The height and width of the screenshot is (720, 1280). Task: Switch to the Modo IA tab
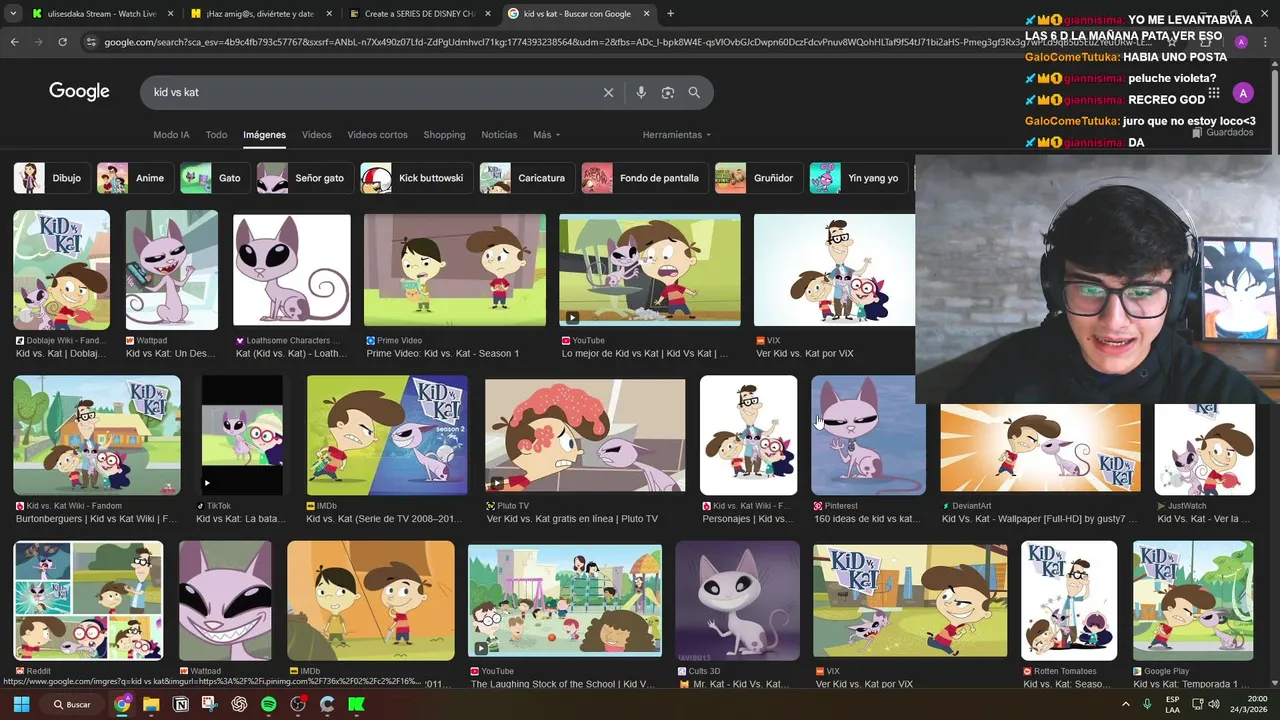pos(171,135)
